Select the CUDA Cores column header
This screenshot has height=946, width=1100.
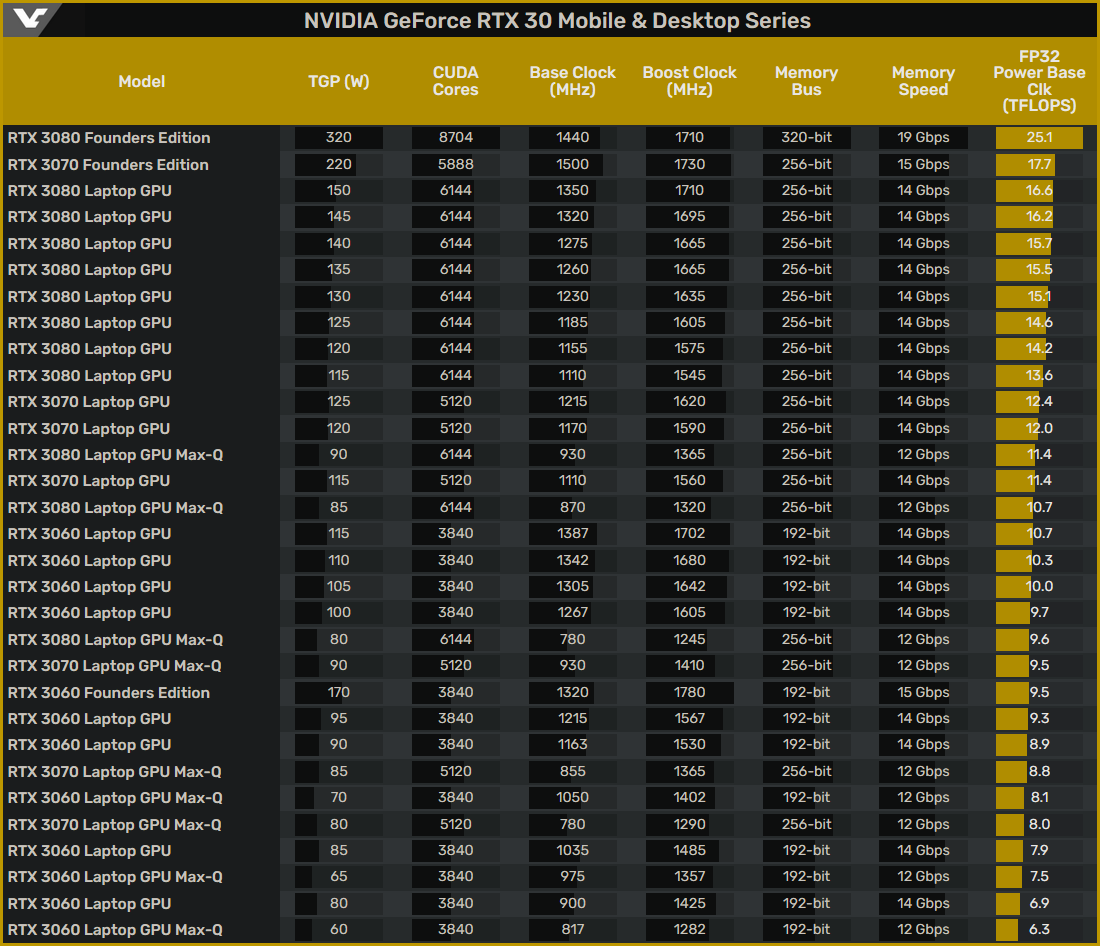(x=455, y=81)
